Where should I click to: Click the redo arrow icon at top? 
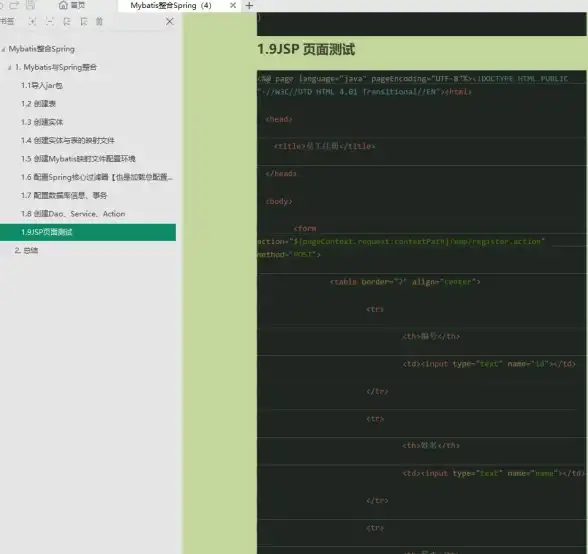coord(15,5)
